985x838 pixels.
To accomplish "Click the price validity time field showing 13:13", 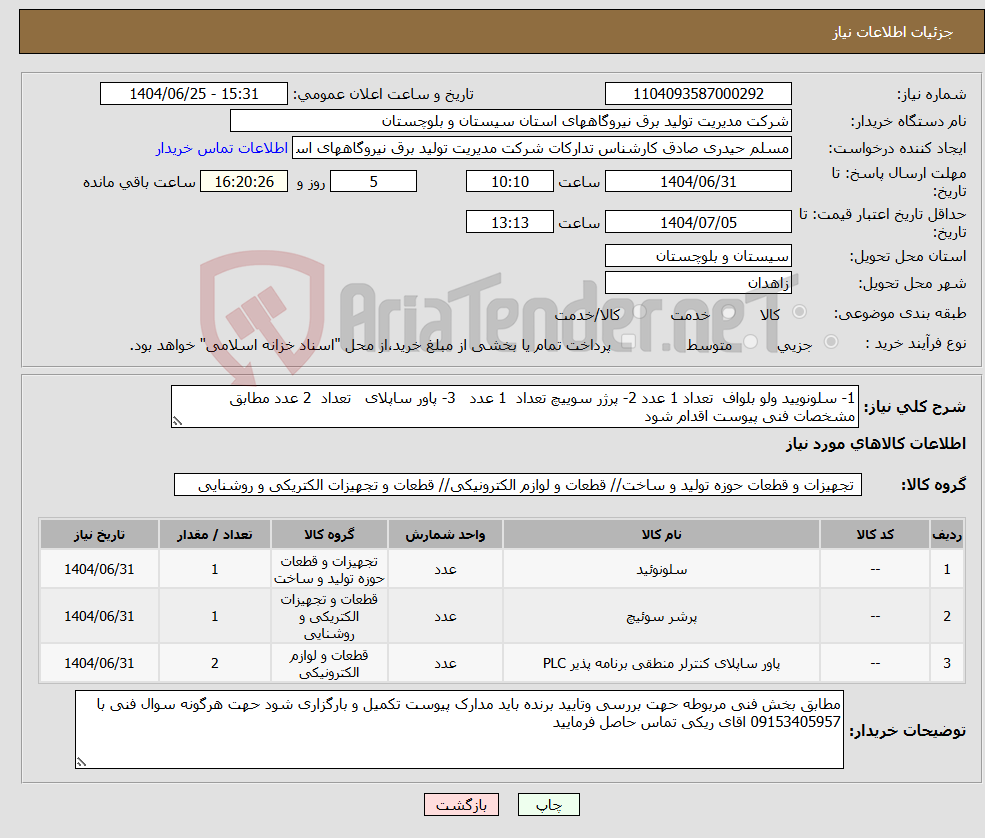I will click(510, 221).
